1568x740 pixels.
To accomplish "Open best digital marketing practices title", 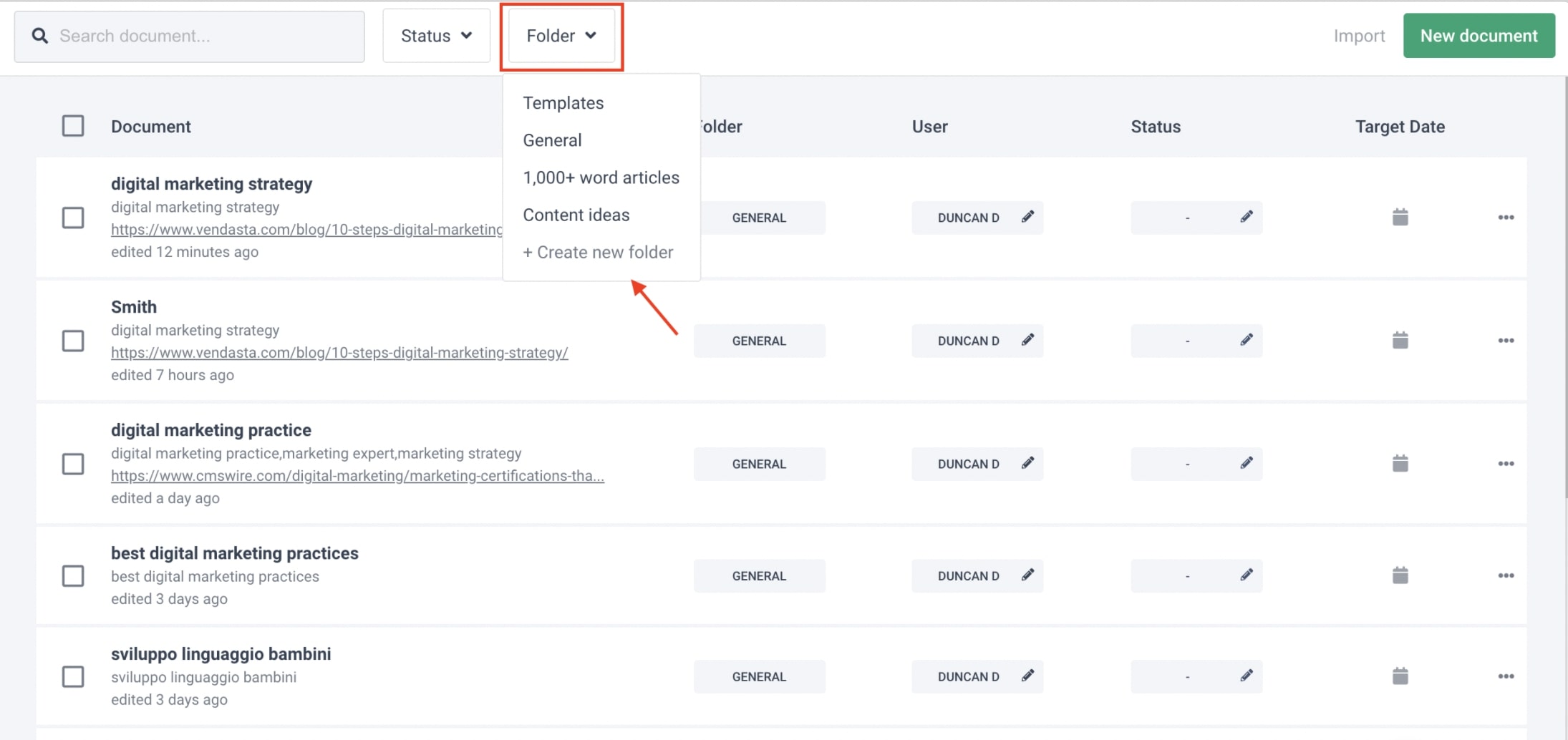I will [235, 553].
